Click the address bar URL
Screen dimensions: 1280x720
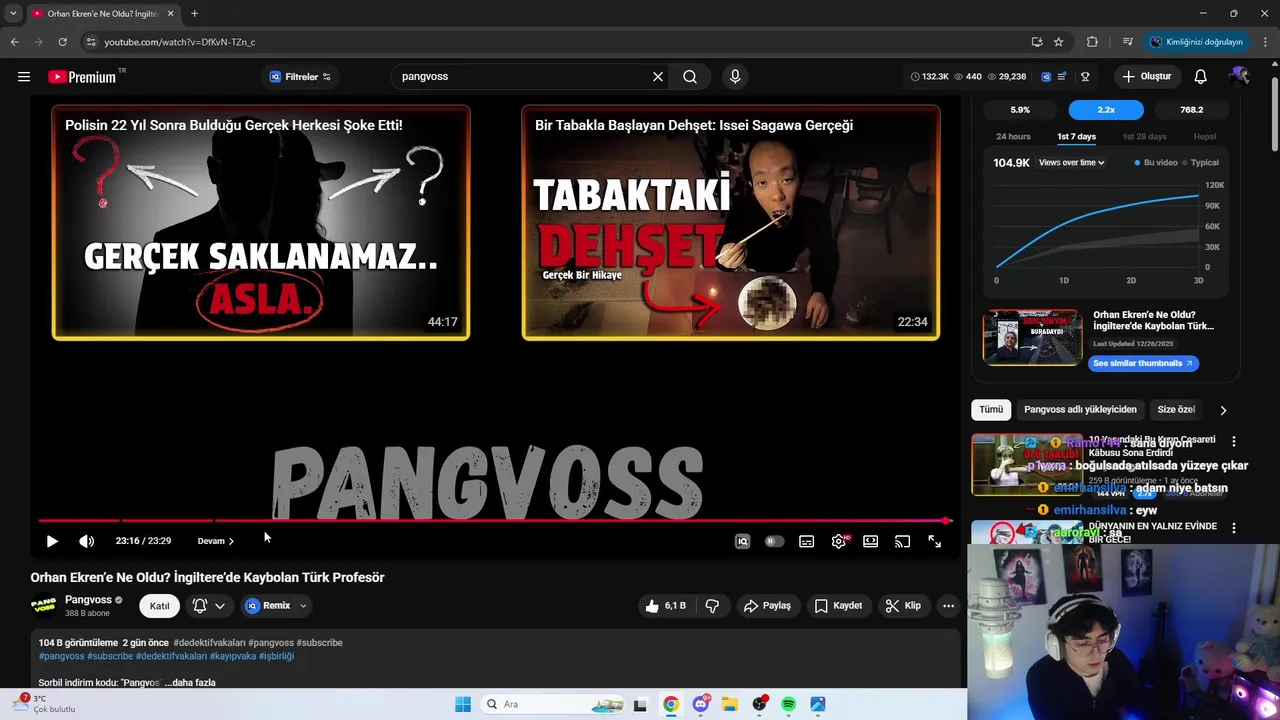click(x=180, y=42)
